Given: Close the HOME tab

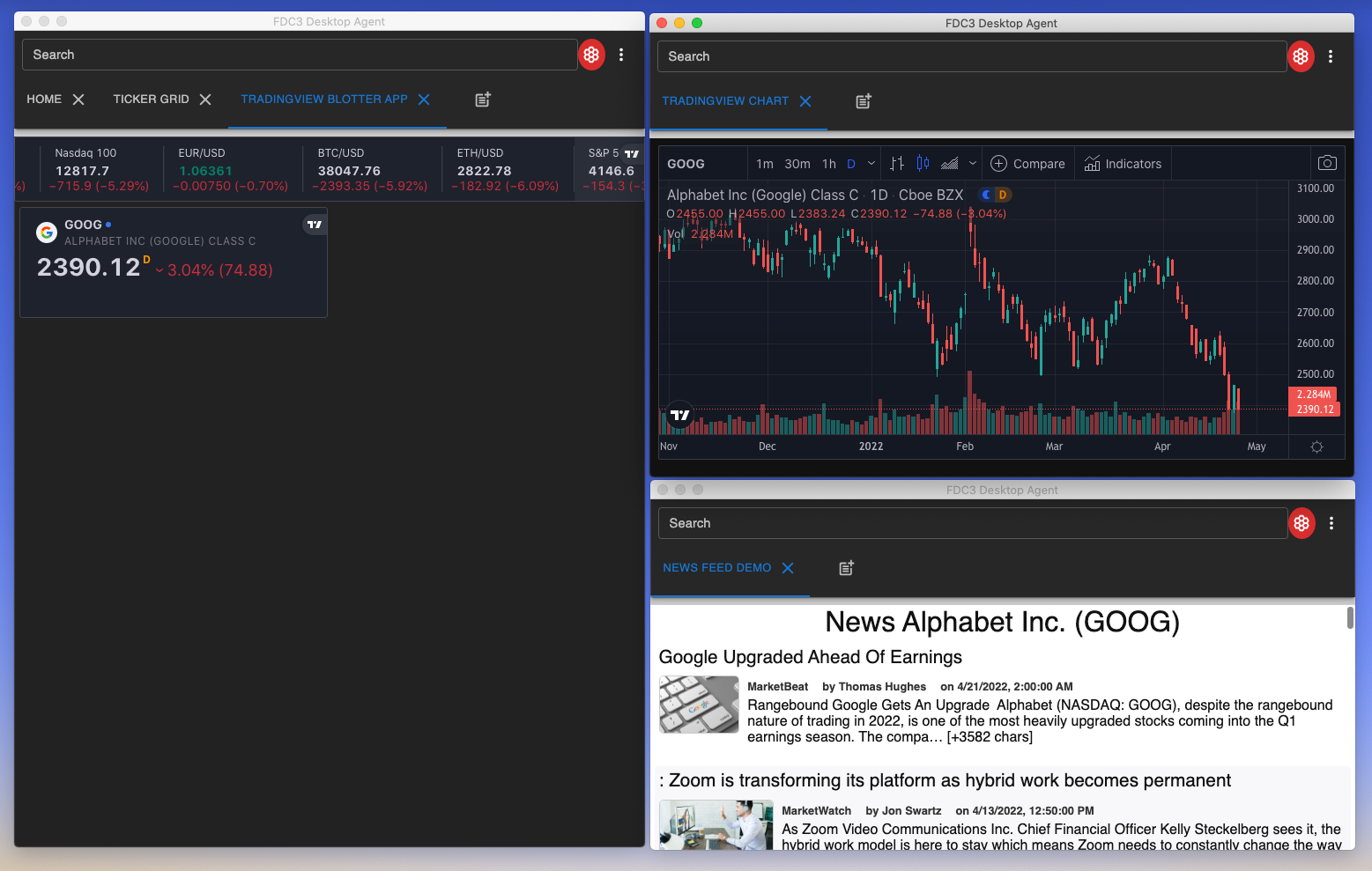Looking at the screenshot, I should 78,100.
